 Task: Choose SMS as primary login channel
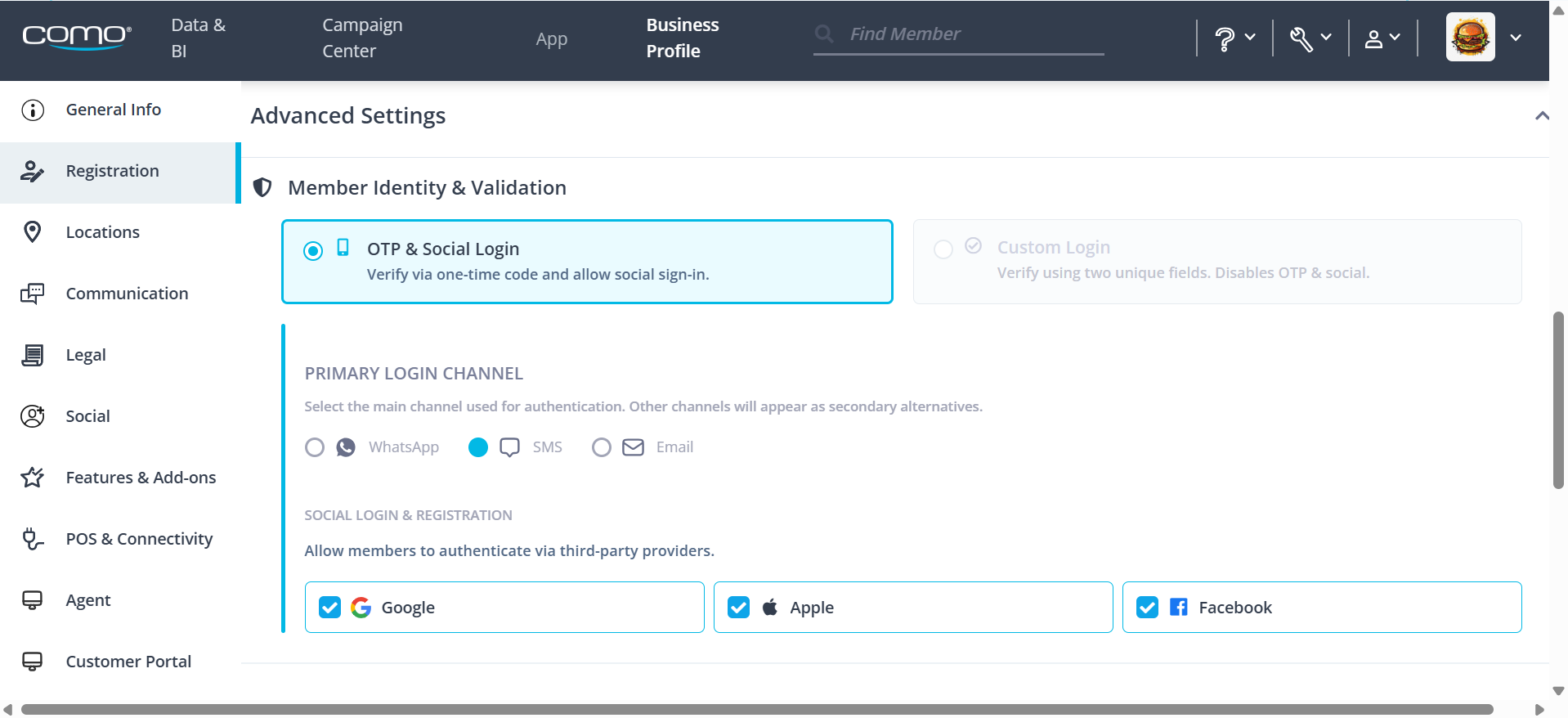click(478, 447)
